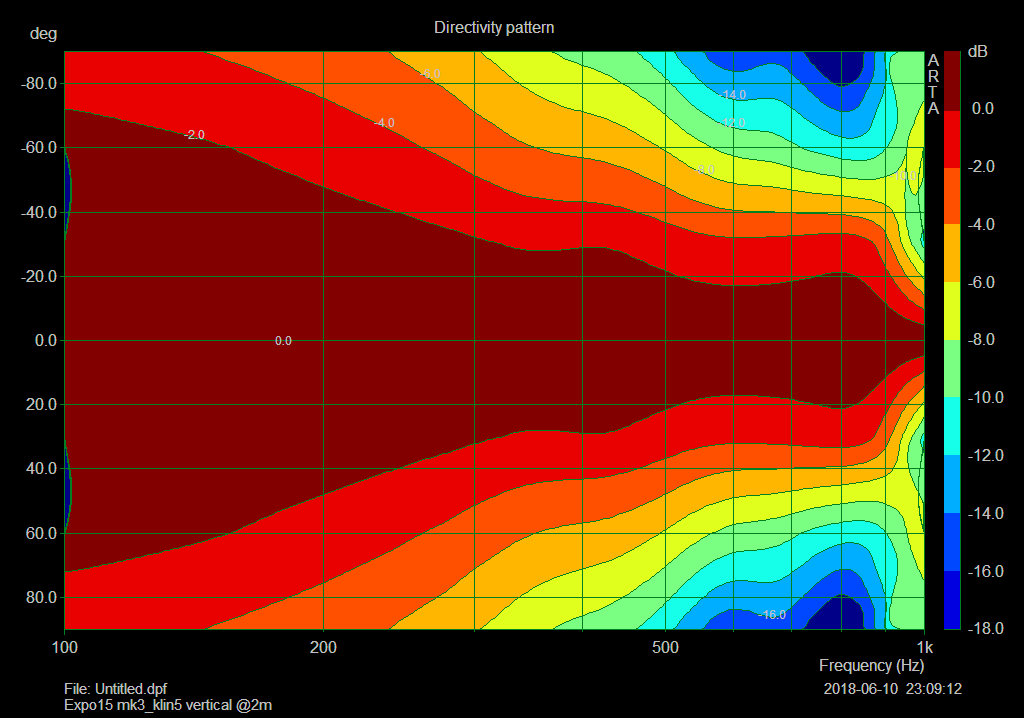The width and height of the screenshot is (1024, 718).
Task: Click the '20.0' degree axis label
Action: coord(42,404)
